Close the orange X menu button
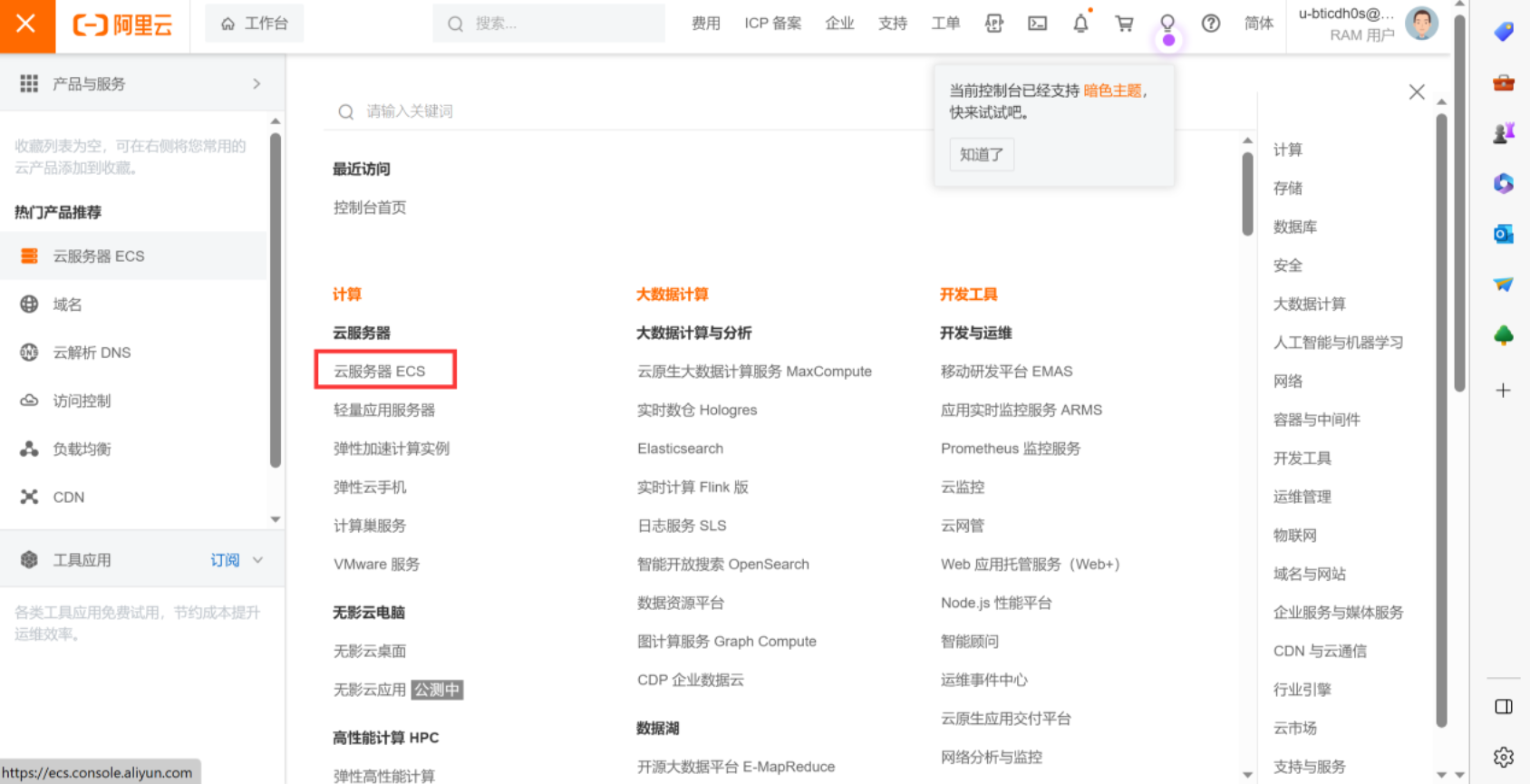This screenshot has height=784, width=1530. click(26, 24)
